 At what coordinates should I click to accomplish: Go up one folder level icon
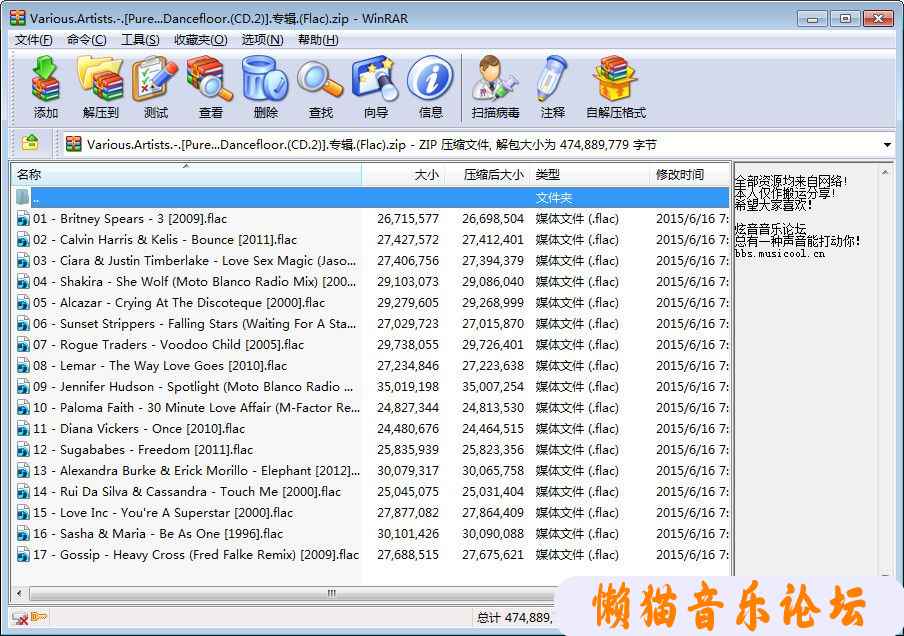tap(30, 143)
